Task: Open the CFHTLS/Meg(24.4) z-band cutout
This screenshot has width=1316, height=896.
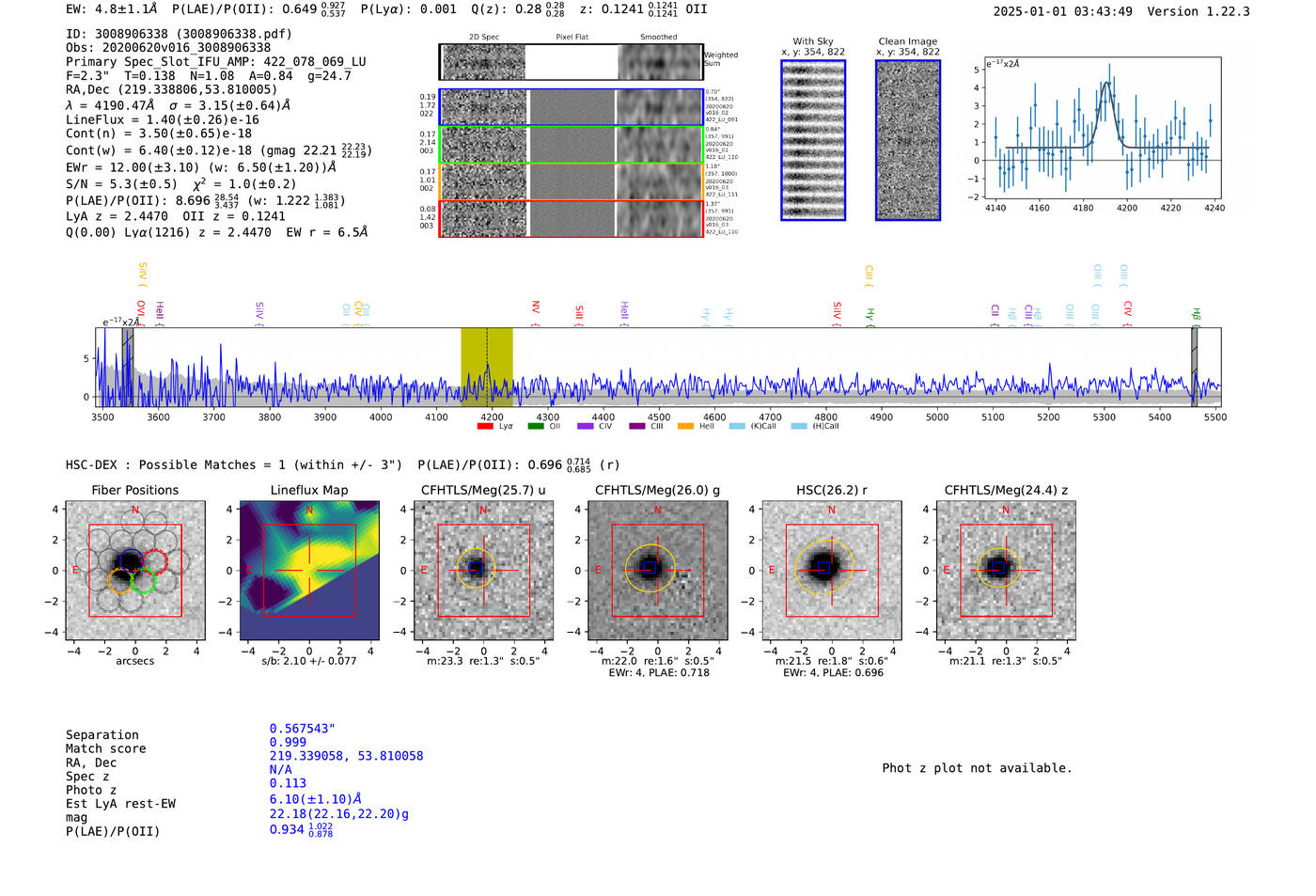Action: pos(1006,571)
